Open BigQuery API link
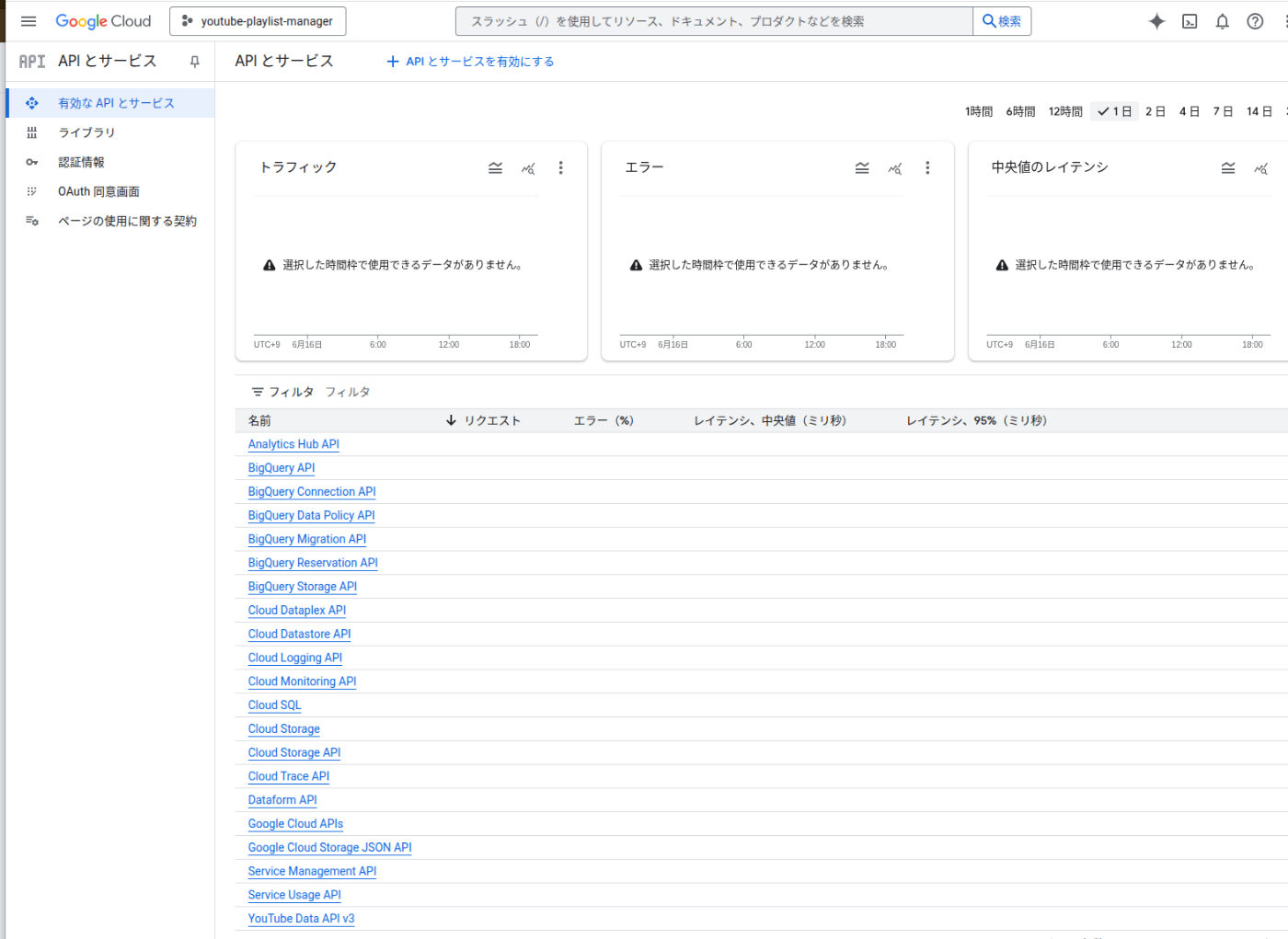This screenshot has width=1288, height=939. pos(282,468)
